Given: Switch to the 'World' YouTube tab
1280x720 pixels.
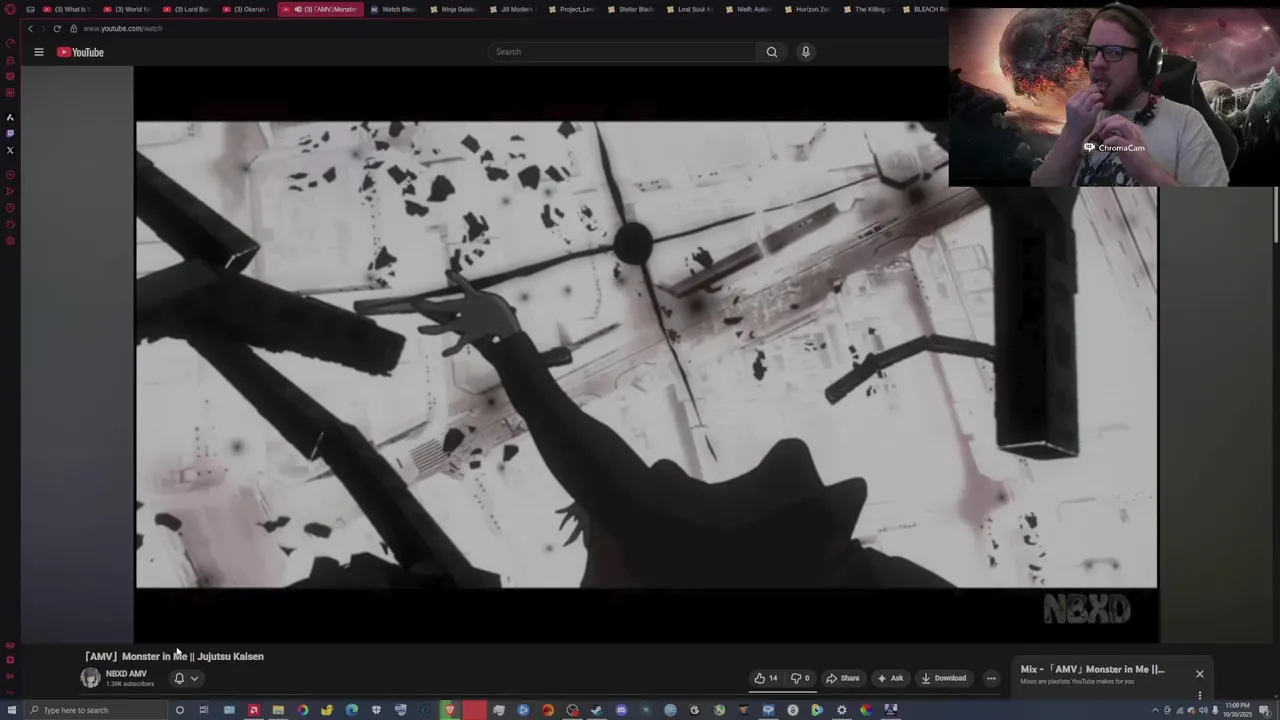Looking at the screenshot, I should click(127, 9).
